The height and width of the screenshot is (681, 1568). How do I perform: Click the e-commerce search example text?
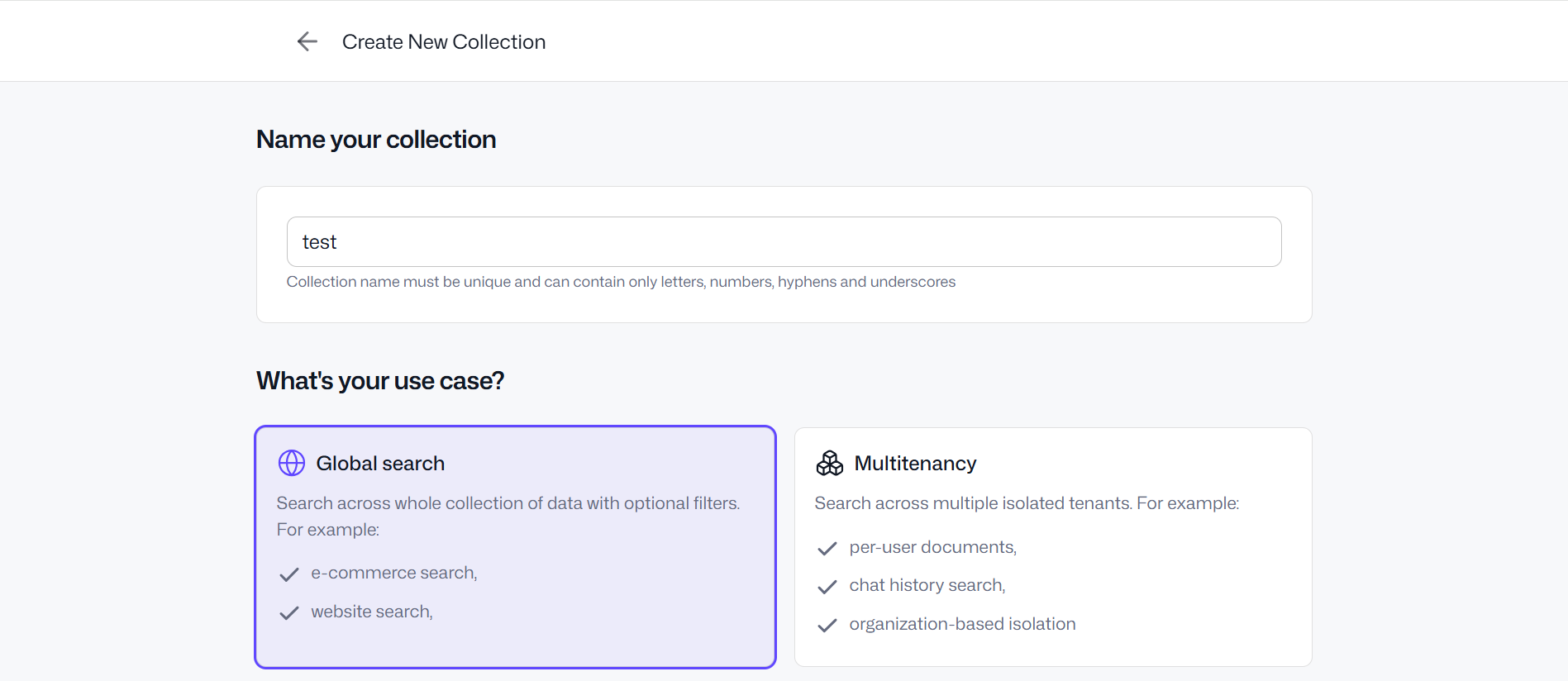[x=393, y=573]
